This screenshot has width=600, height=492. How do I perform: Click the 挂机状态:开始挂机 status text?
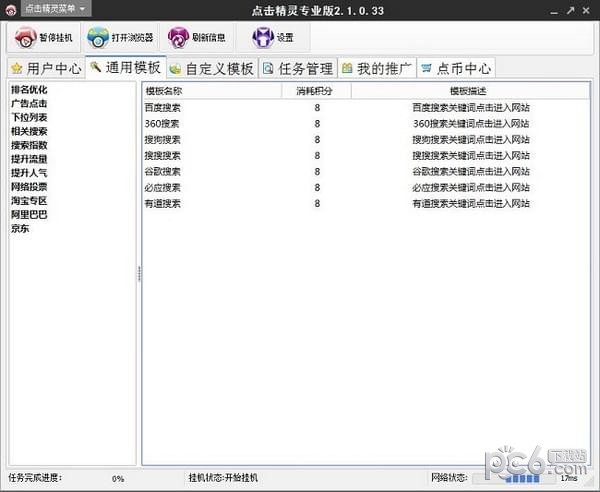point(223,477)
